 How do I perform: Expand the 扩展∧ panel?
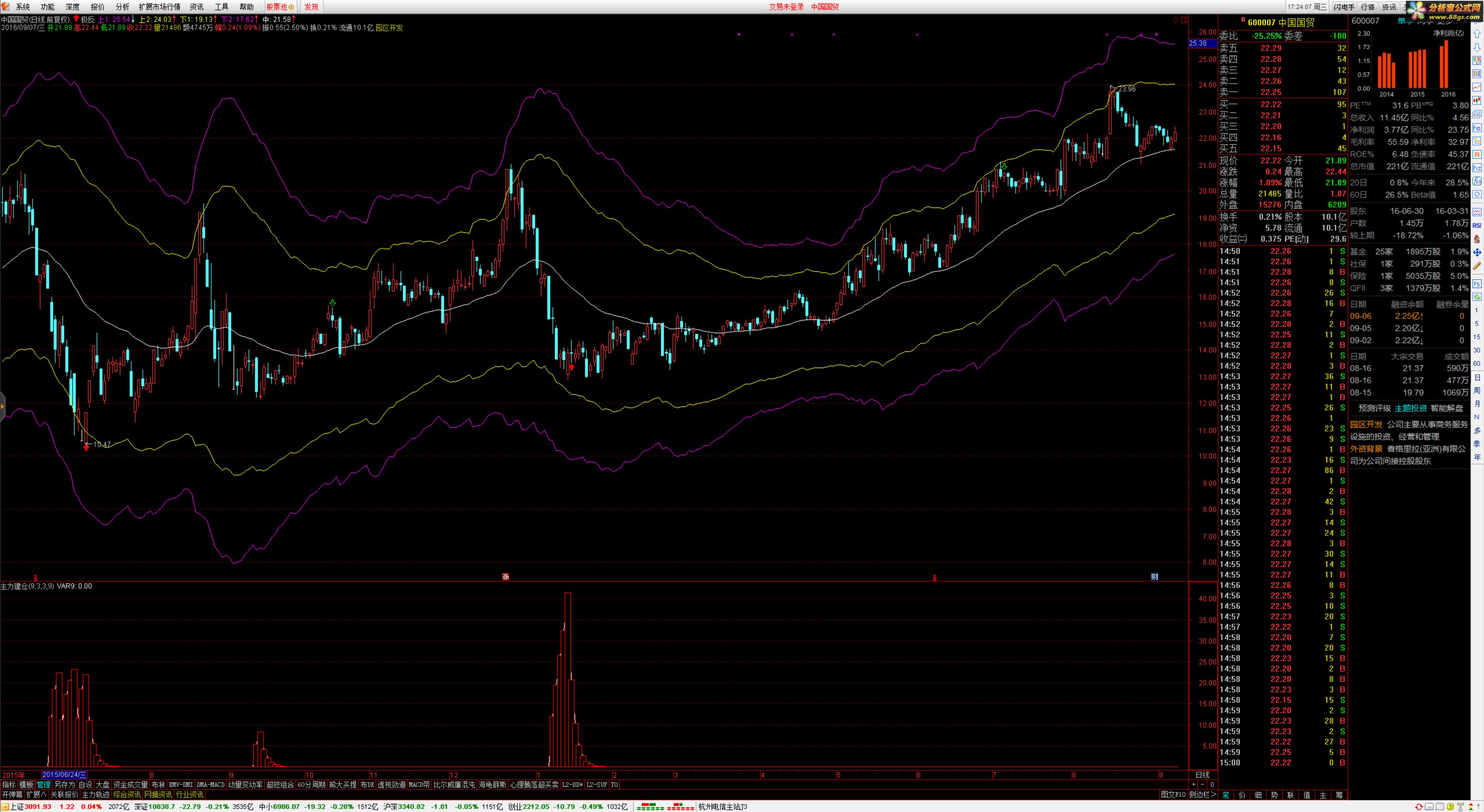point(36,795)
